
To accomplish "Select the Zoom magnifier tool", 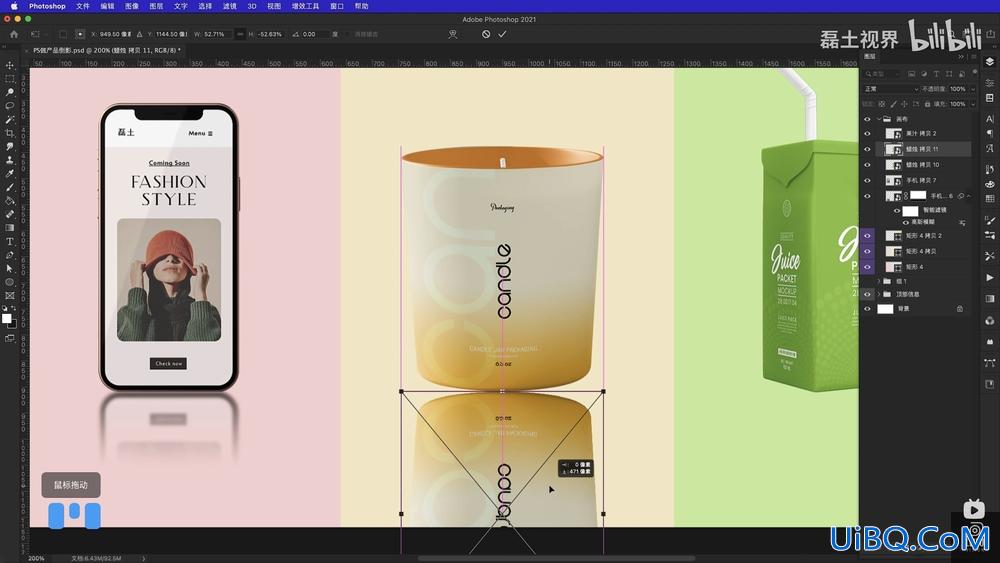I will tap(10, 92).
